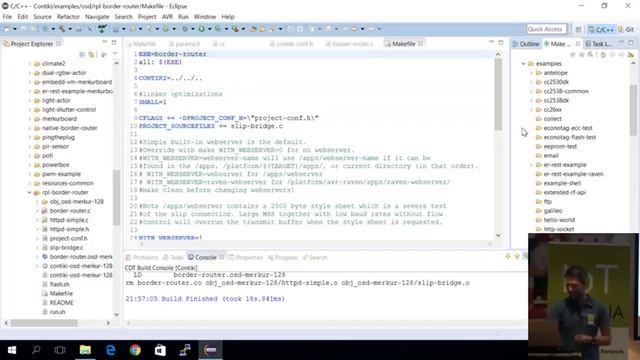Click the editor vertical scrollbar
Viewport: 640px width, 360px height.
498,94
